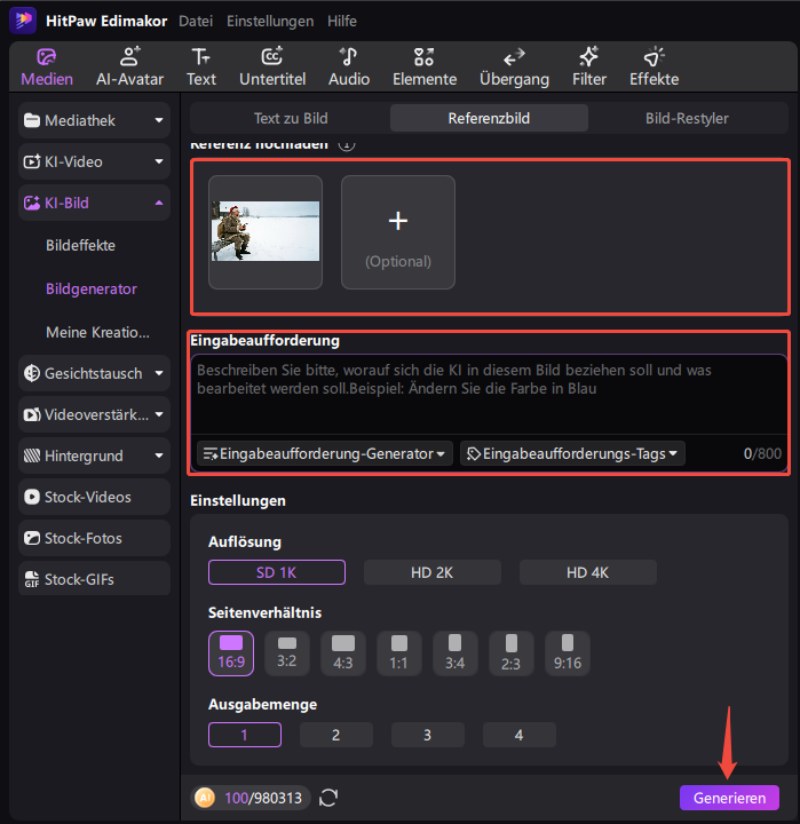This screenshot has height=824, width=800.
Task: Open the Effekte tool
Action: [x=654, y=66]
